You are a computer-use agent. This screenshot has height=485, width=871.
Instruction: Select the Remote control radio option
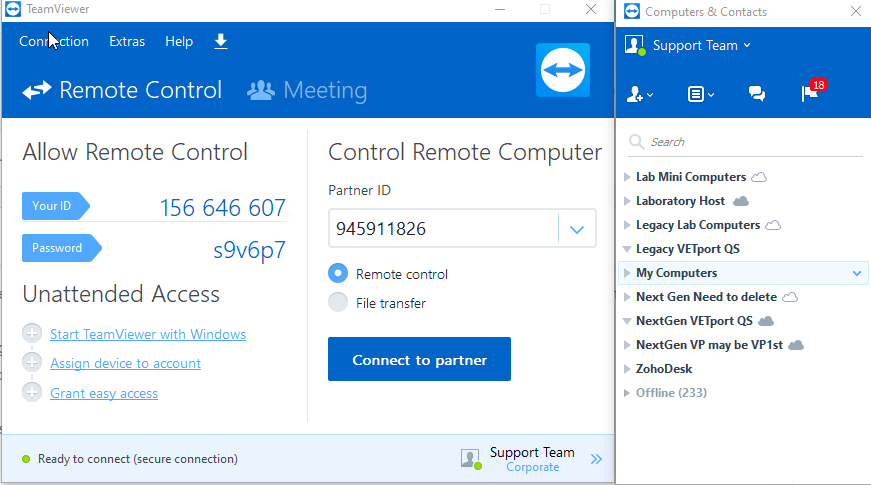coord(338,273)
